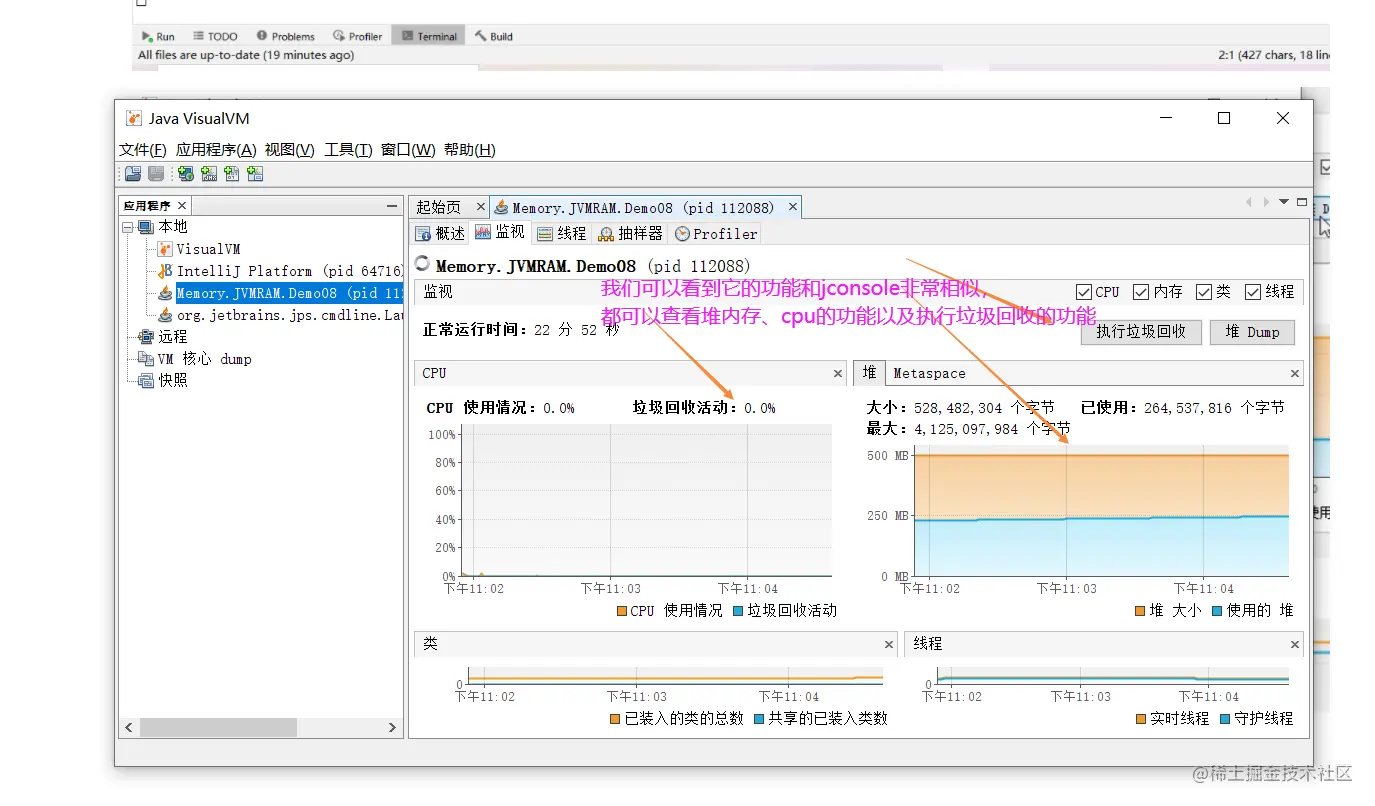Select the IntelliJ Platform (pid 64716) node
Viewport: 1375px width, 806px height.
290,271
